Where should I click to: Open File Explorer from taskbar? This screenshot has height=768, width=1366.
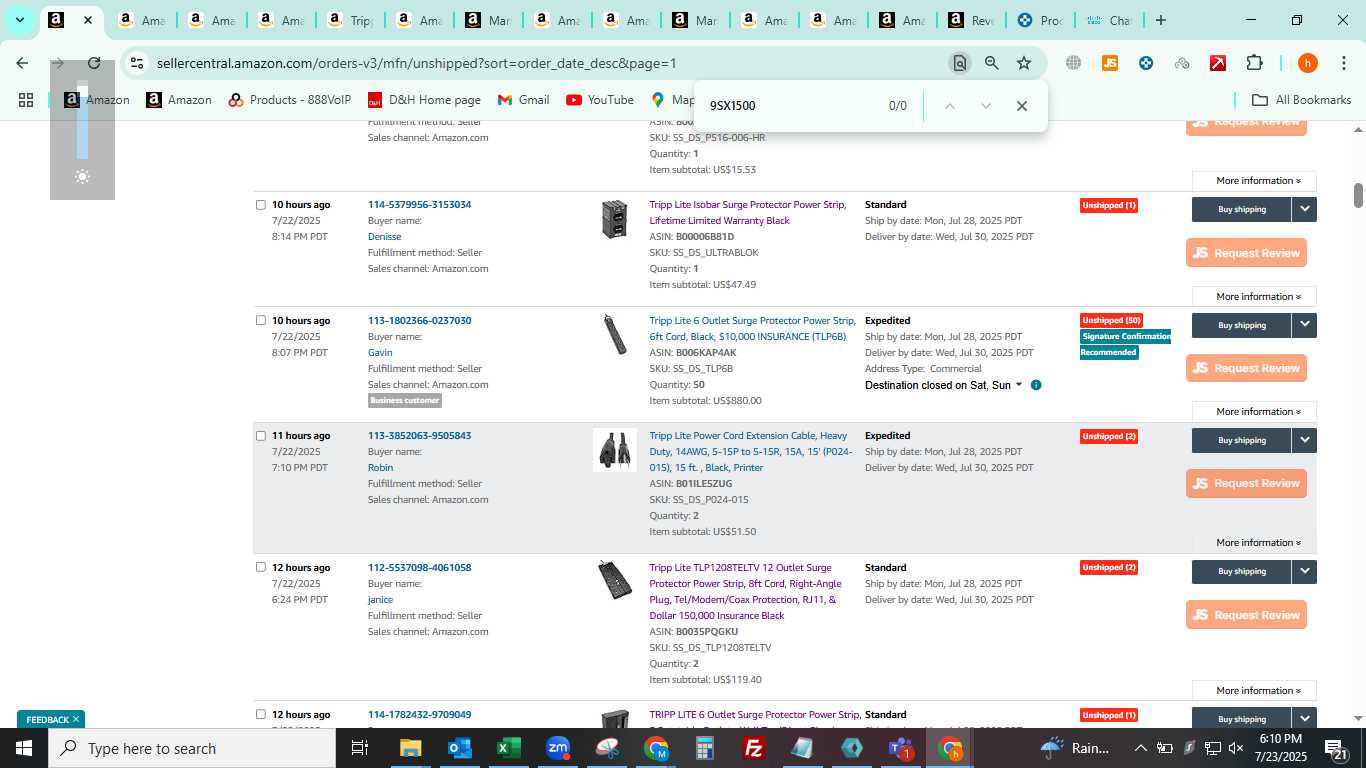(x=410, y=748)
